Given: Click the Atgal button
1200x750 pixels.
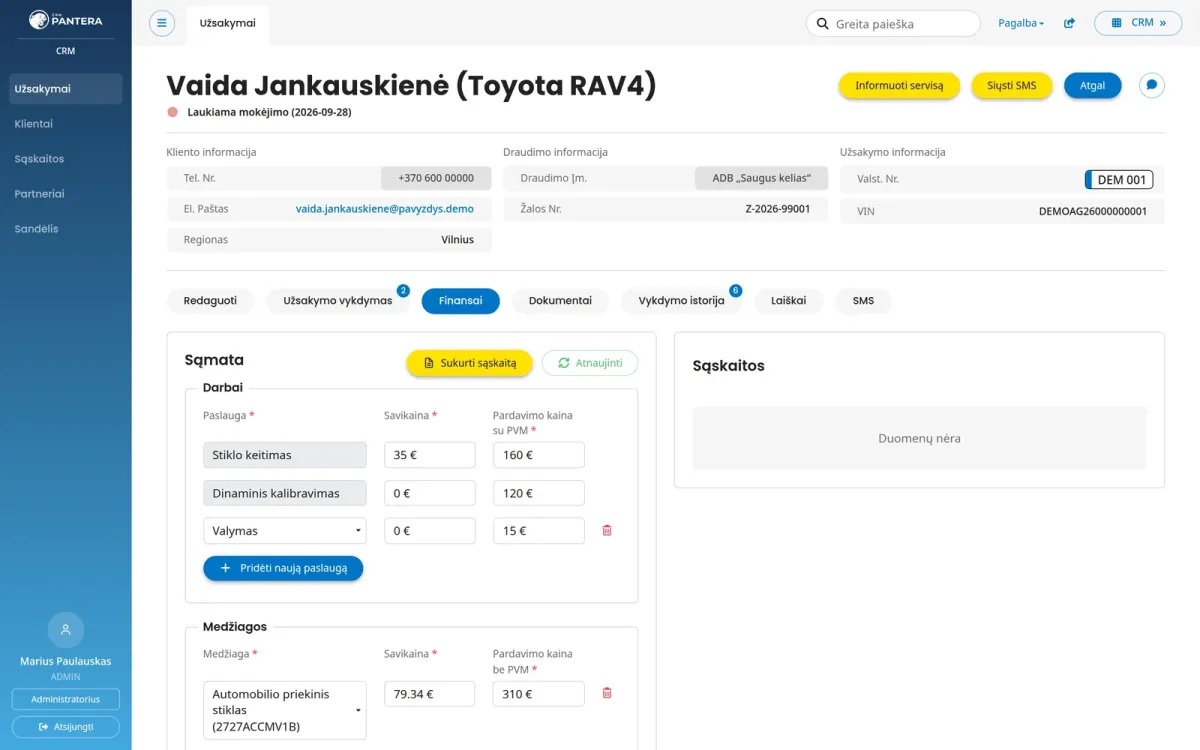Looking at the screenshot, I should pyautogui.click(x=1093, y=86).
